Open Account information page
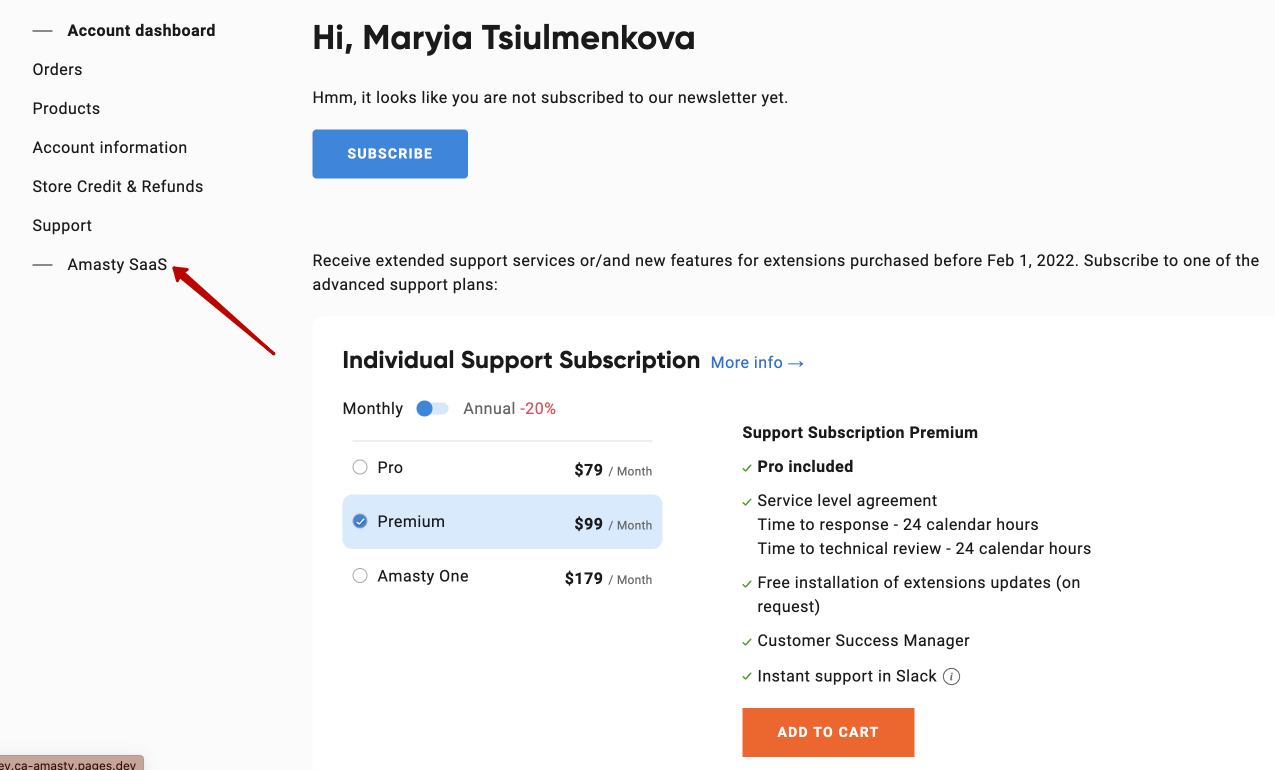The height and width of the screenshot is (770, 1275). pos(110,148)
